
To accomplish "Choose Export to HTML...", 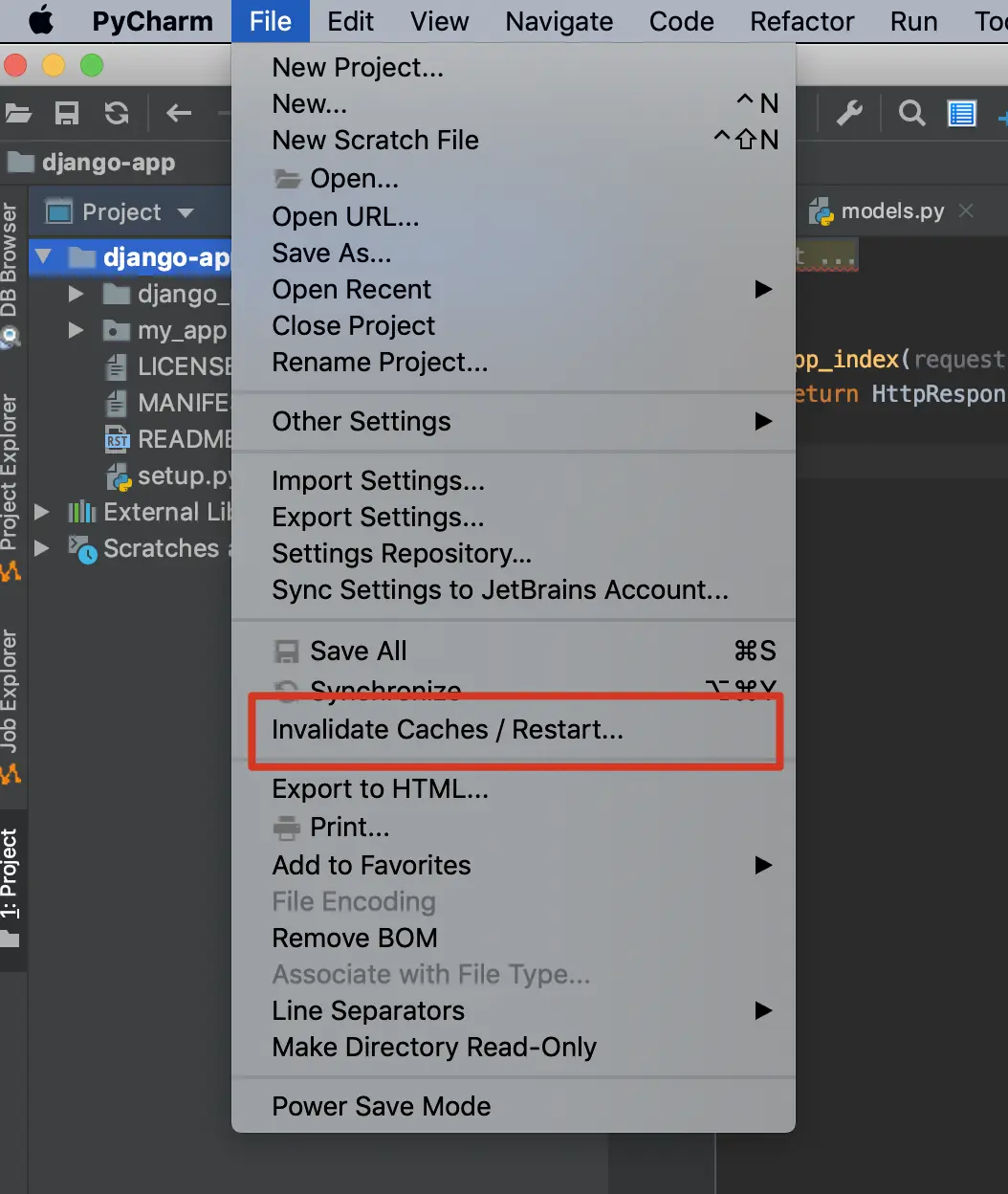I will (x=514, y=788).
